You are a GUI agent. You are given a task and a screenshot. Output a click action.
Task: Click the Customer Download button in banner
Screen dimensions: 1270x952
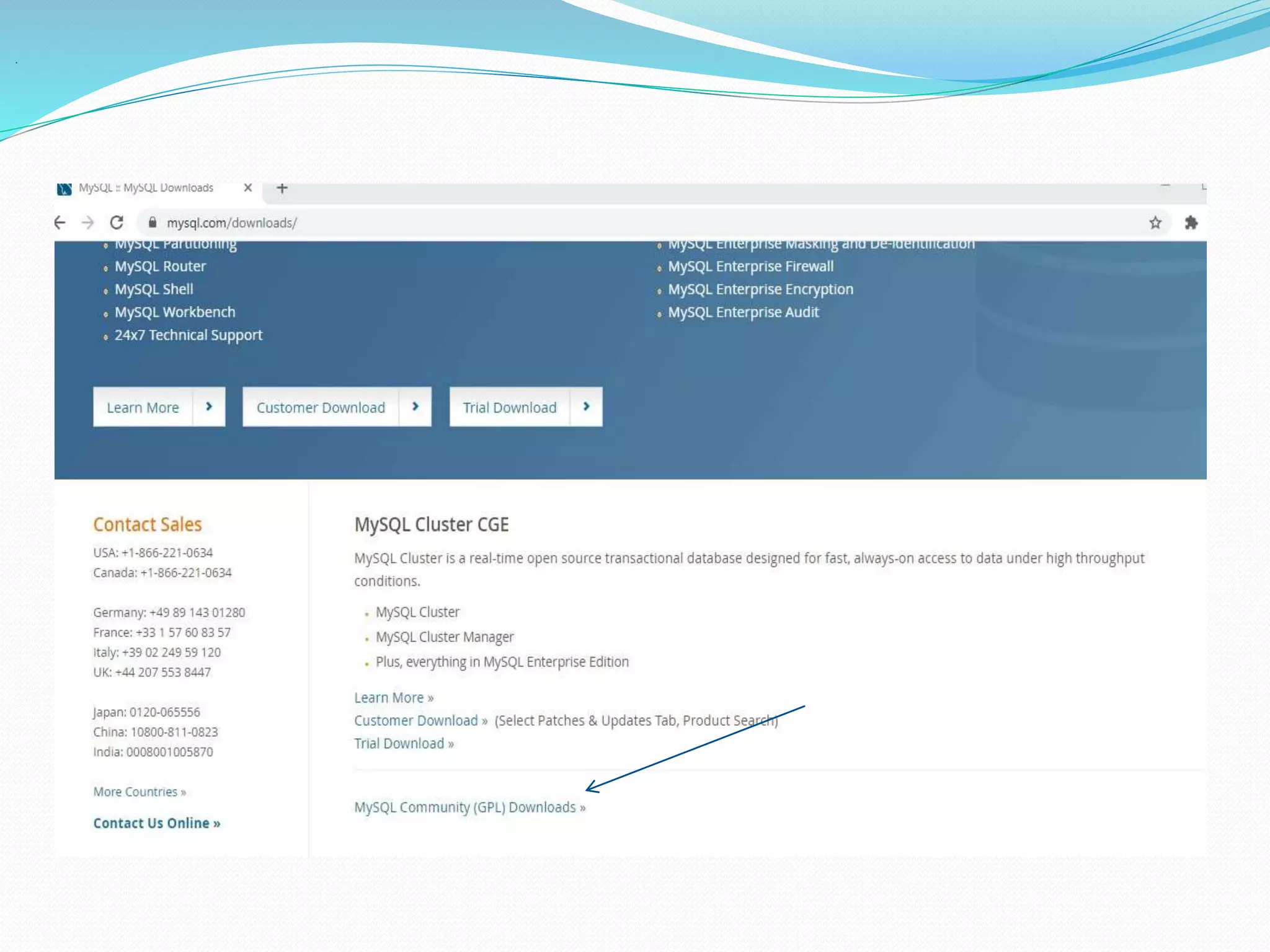point(321,407)
